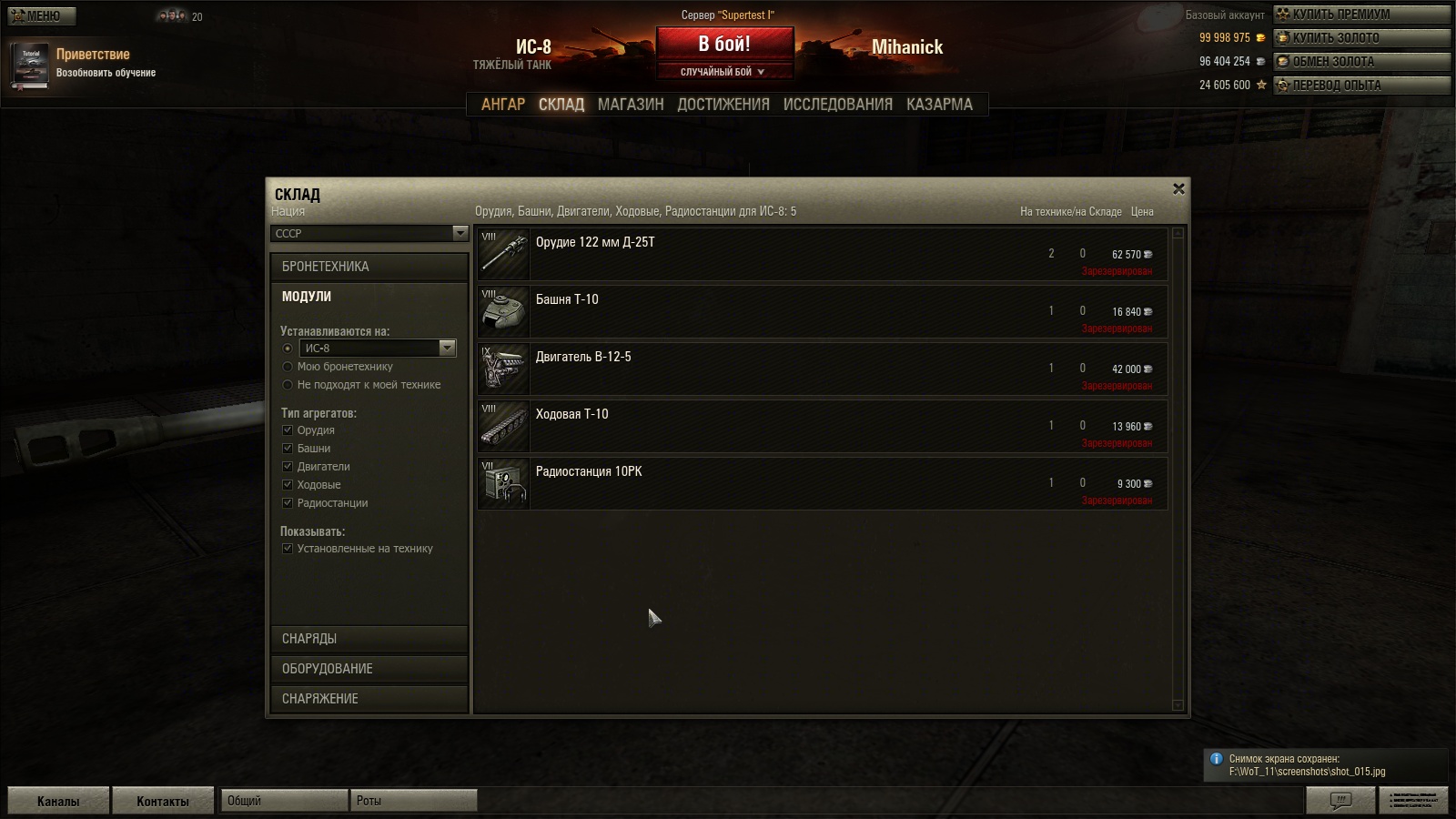Click the Купить премиум button
The height and width of the screenshot is (819, 1456).
click(1361, 15)
